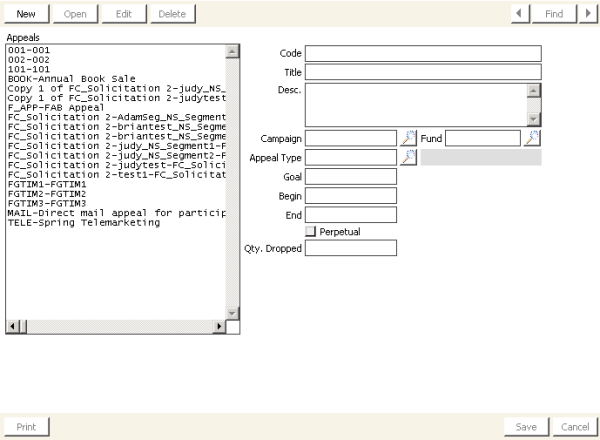600x440 pixels.
Task: Click into the Code input field
Action: 422,53
